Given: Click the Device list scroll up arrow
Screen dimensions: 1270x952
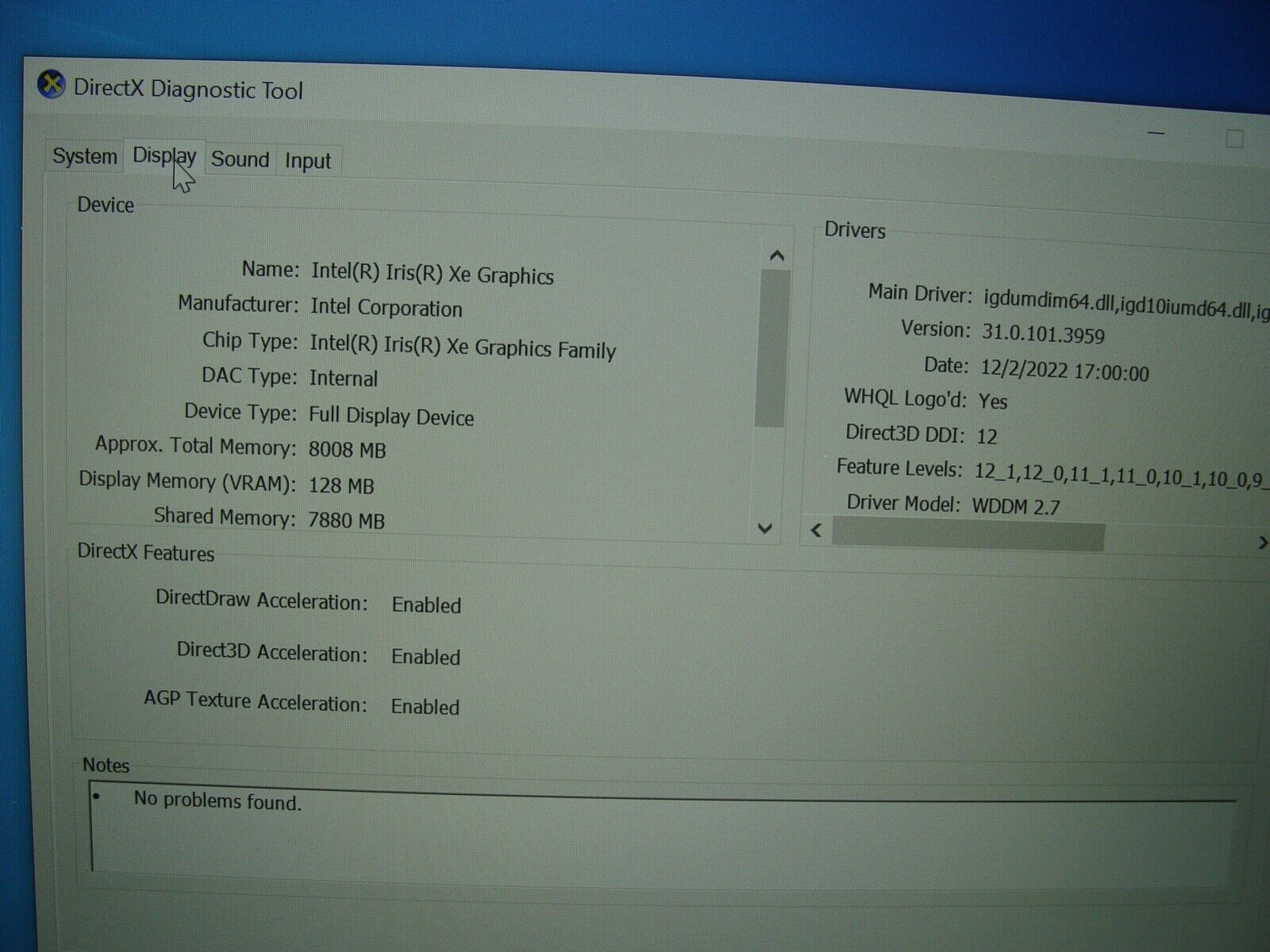Looking at the screenshot, I should [777, 255].
